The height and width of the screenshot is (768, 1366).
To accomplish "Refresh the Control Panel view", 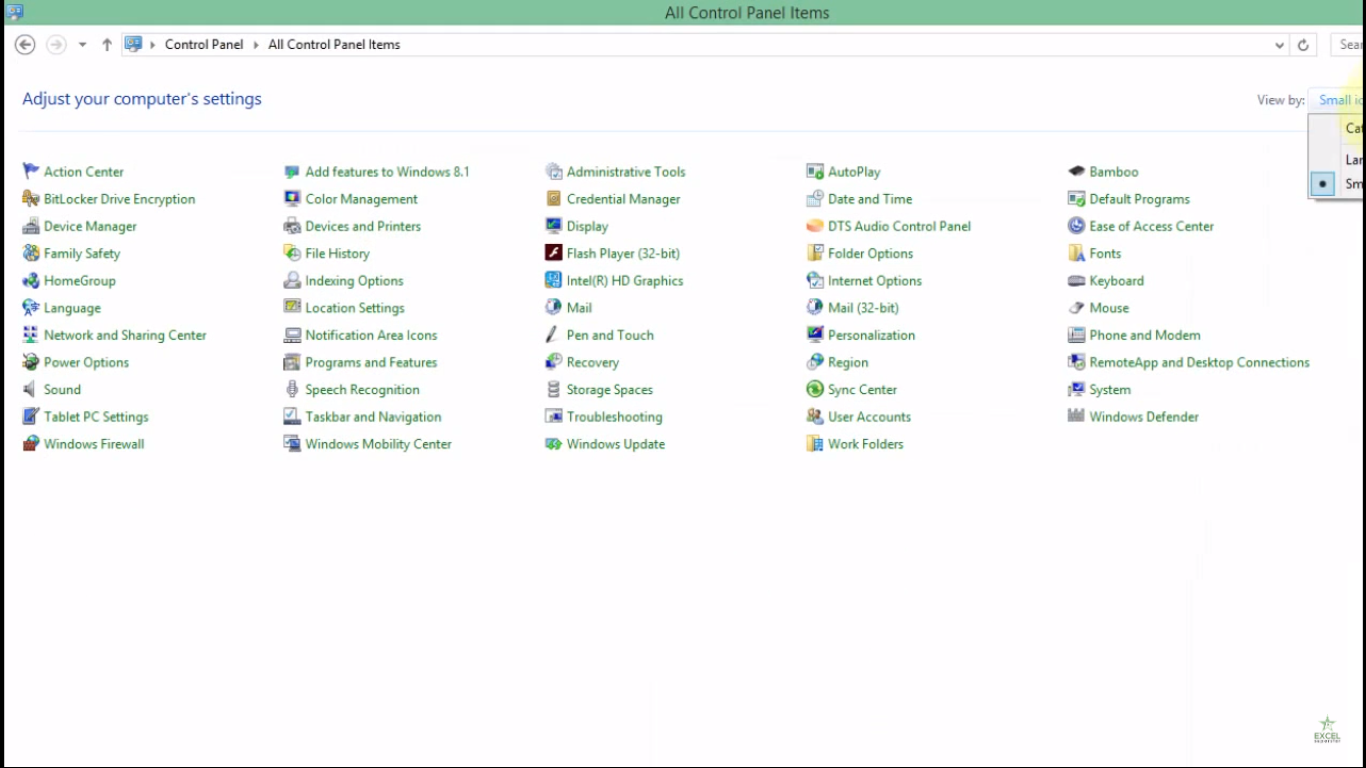I will (1303, 45).
